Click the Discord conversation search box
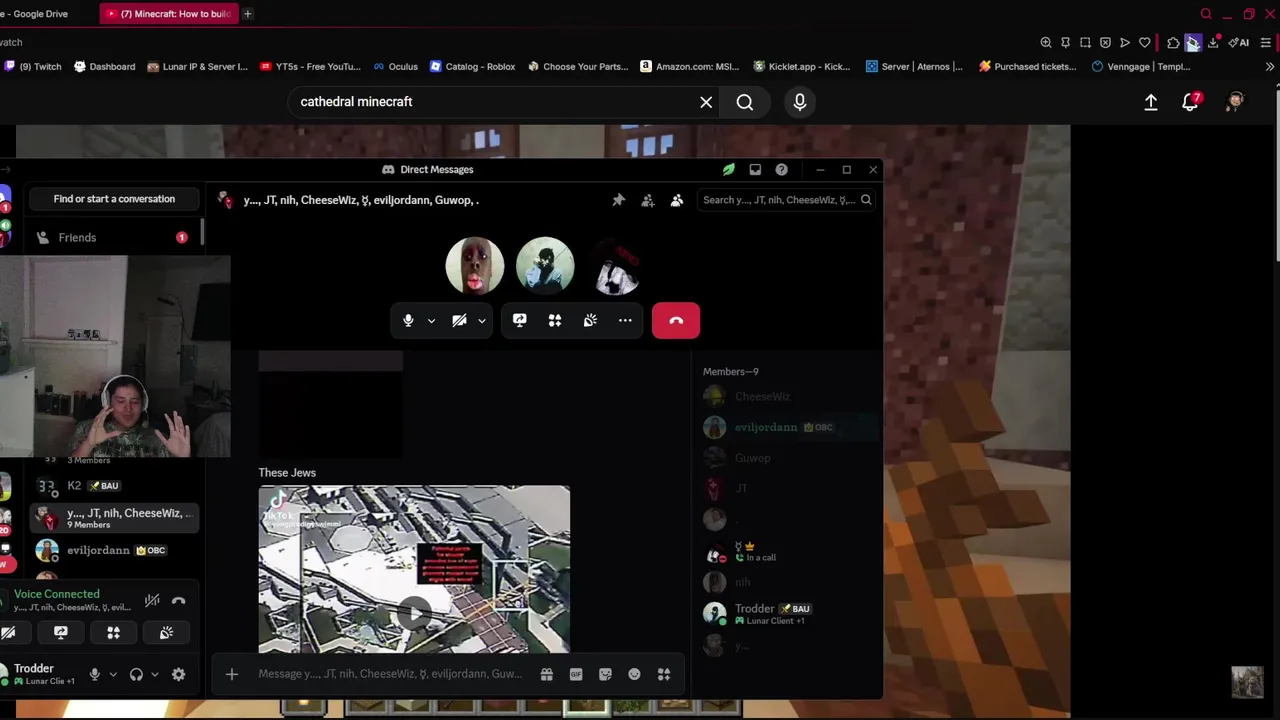1280x720 pixels. coord(786,200)
